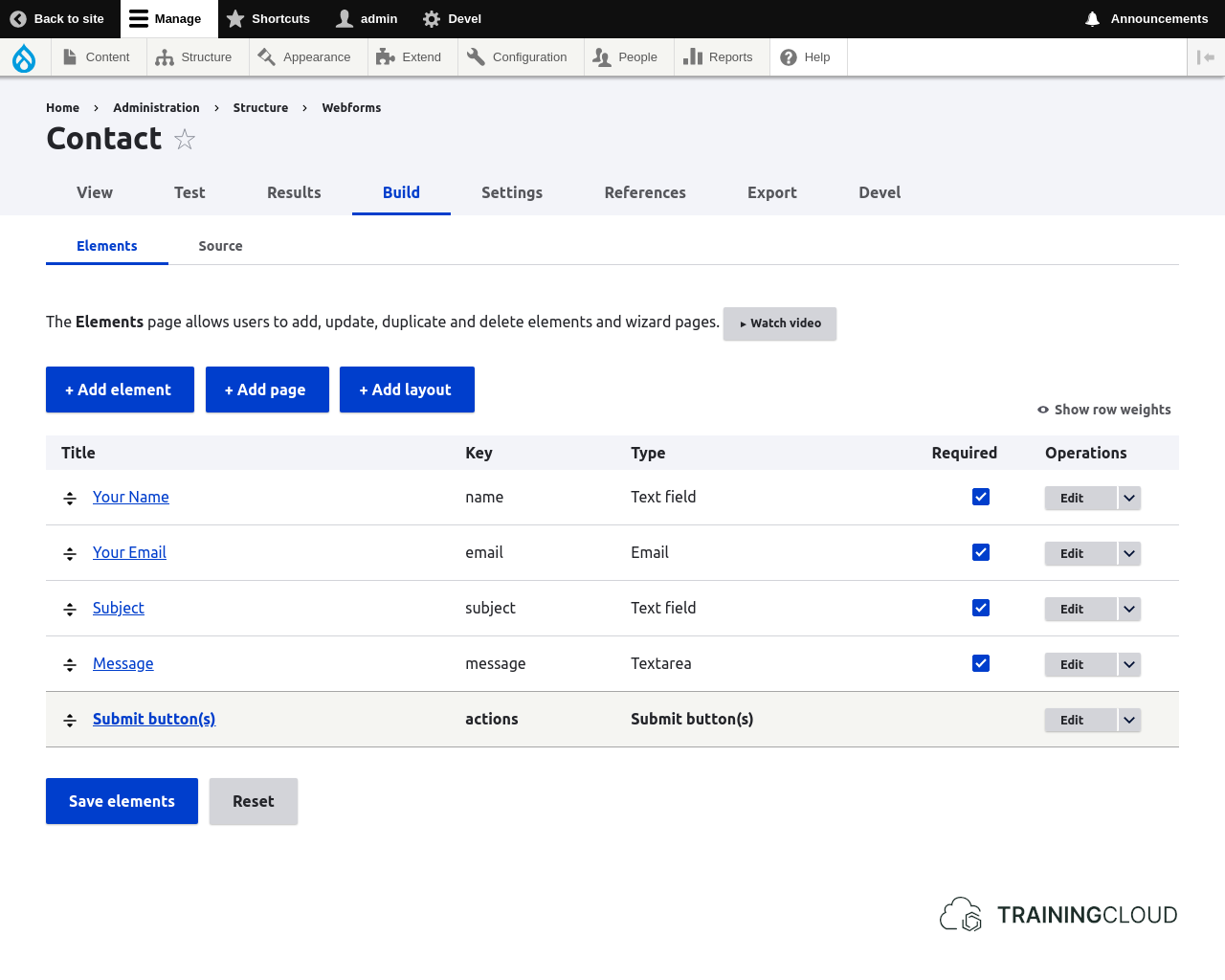Open Announcements bell
Screen dimensions: 1225x980
point(1147,19)
